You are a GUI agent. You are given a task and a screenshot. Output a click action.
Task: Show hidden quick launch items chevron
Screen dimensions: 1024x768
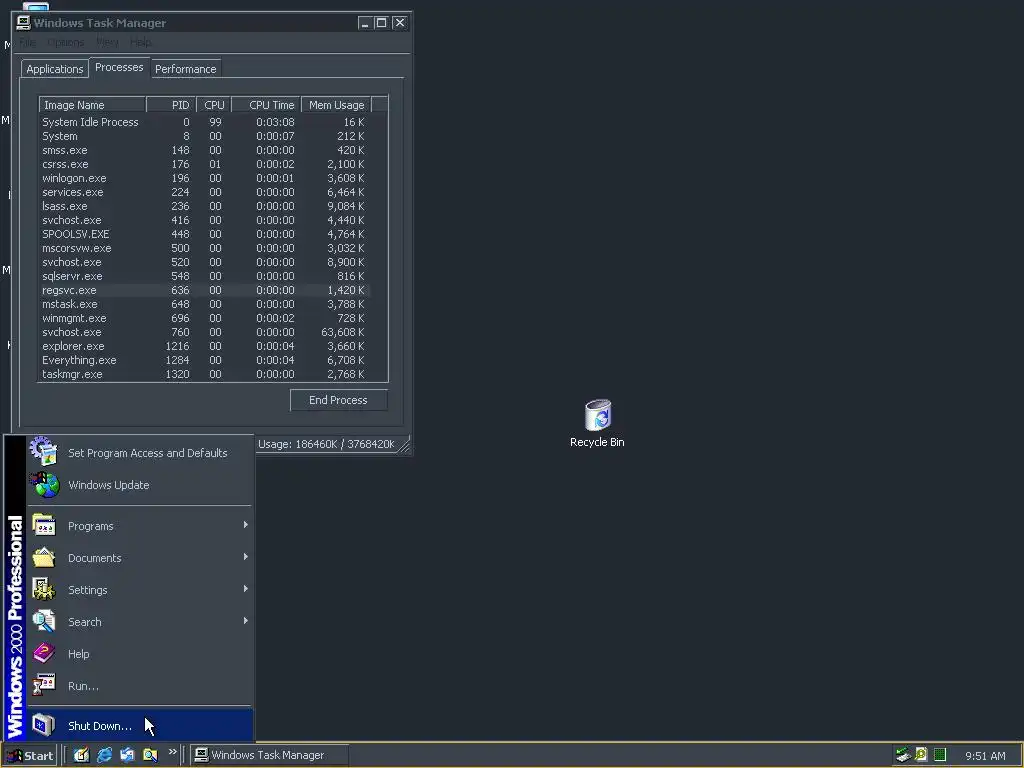pyautogui.click(x=172, y=752)
